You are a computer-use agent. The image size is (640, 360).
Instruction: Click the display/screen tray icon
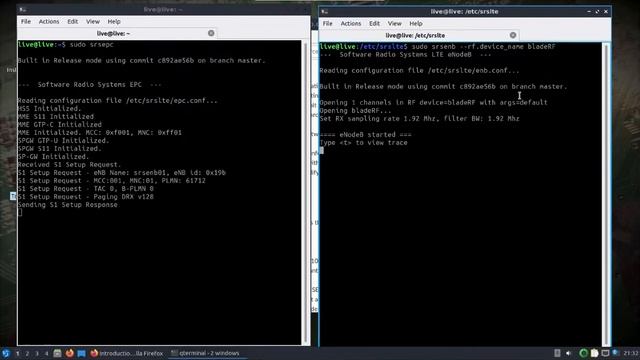coord(605,353)
